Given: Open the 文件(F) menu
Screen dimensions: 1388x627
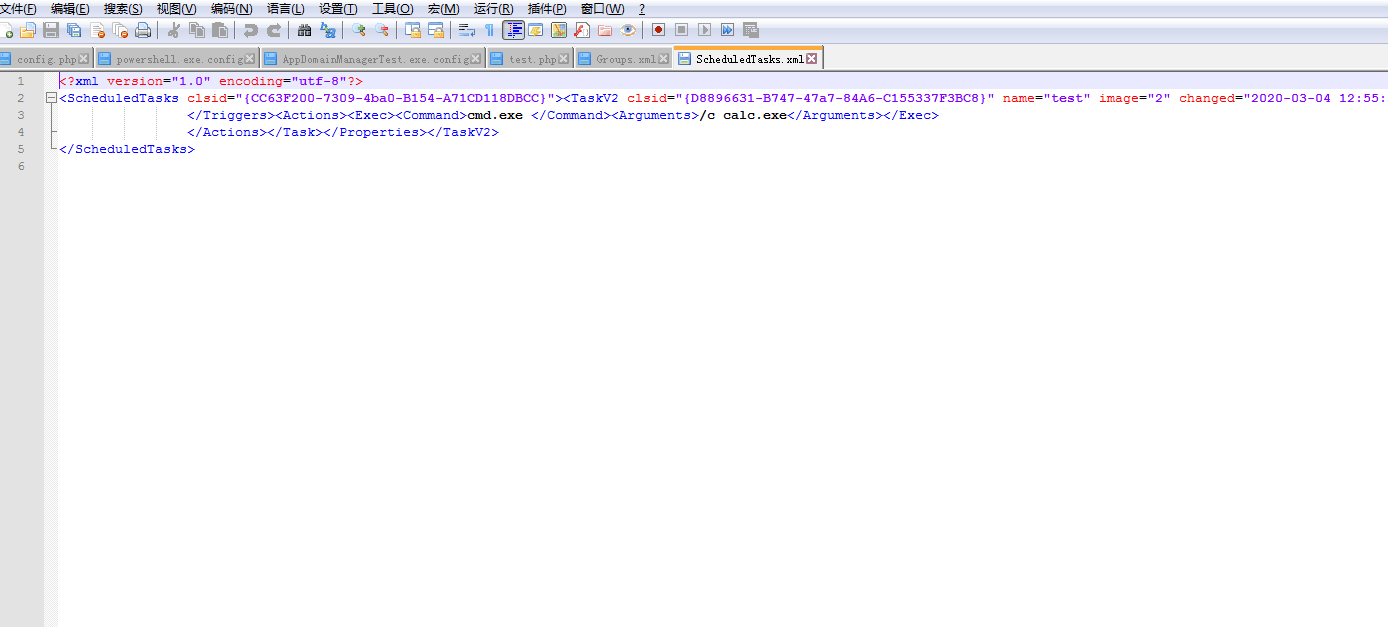Looking at the screenshot, I should tap(18, 9).
